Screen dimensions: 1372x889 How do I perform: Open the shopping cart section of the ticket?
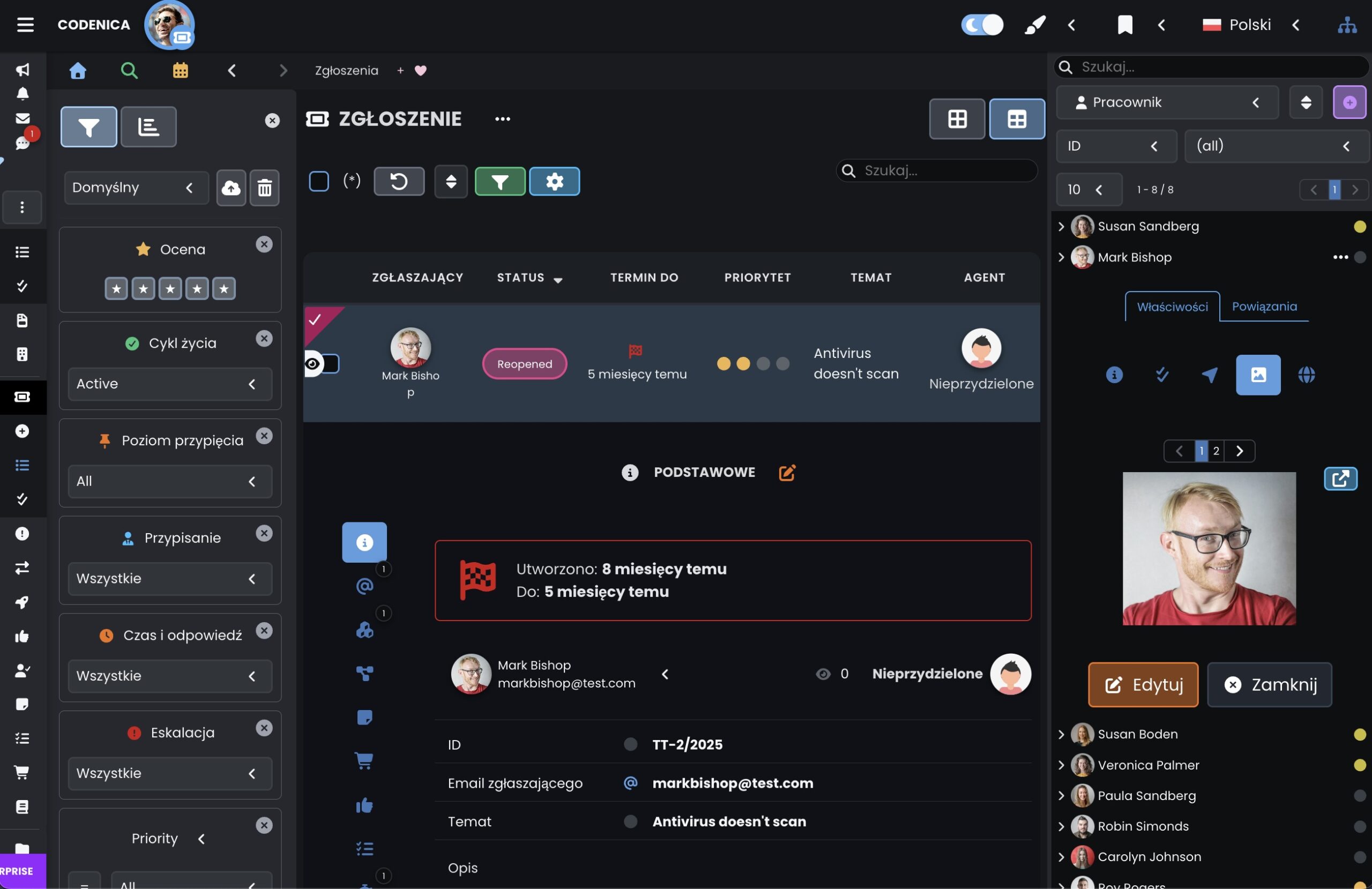(365, 760)
